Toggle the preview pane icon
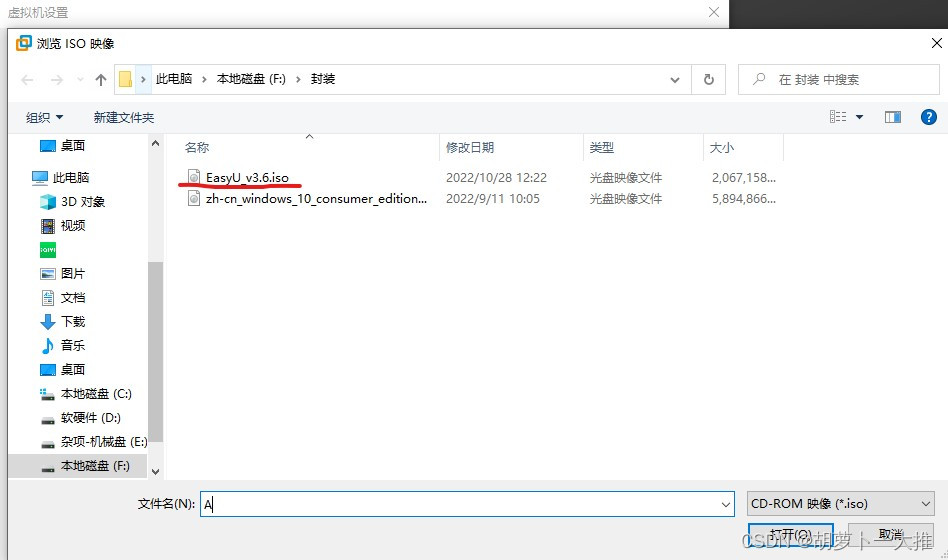 (x=892, y=117)
